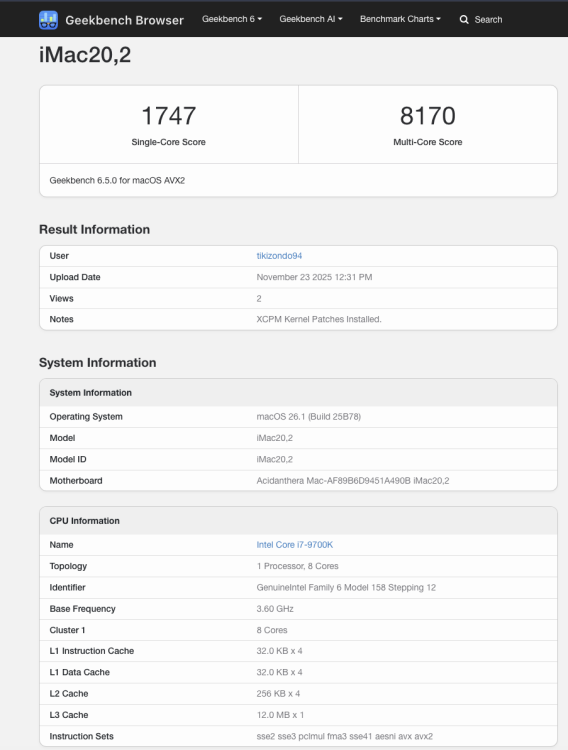Viewport: 568px width, 750px height.
Task: Click the System Information section heading
Action: 98,363
